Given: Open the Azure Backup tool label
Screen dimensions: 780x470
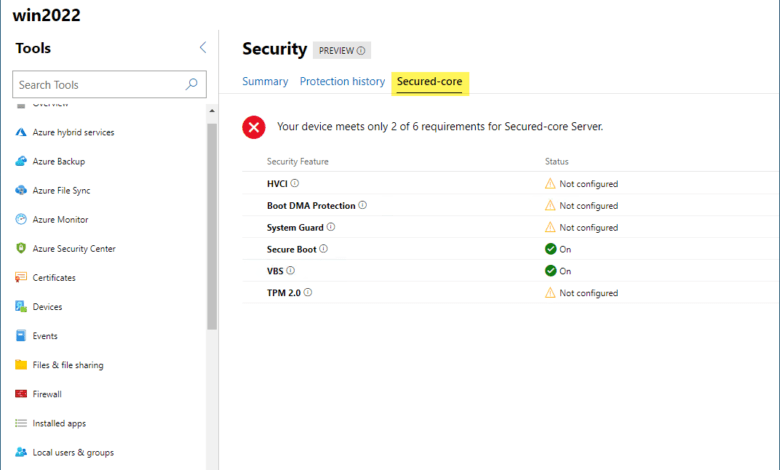Looking at the screenshot, I should pos(59,161).
